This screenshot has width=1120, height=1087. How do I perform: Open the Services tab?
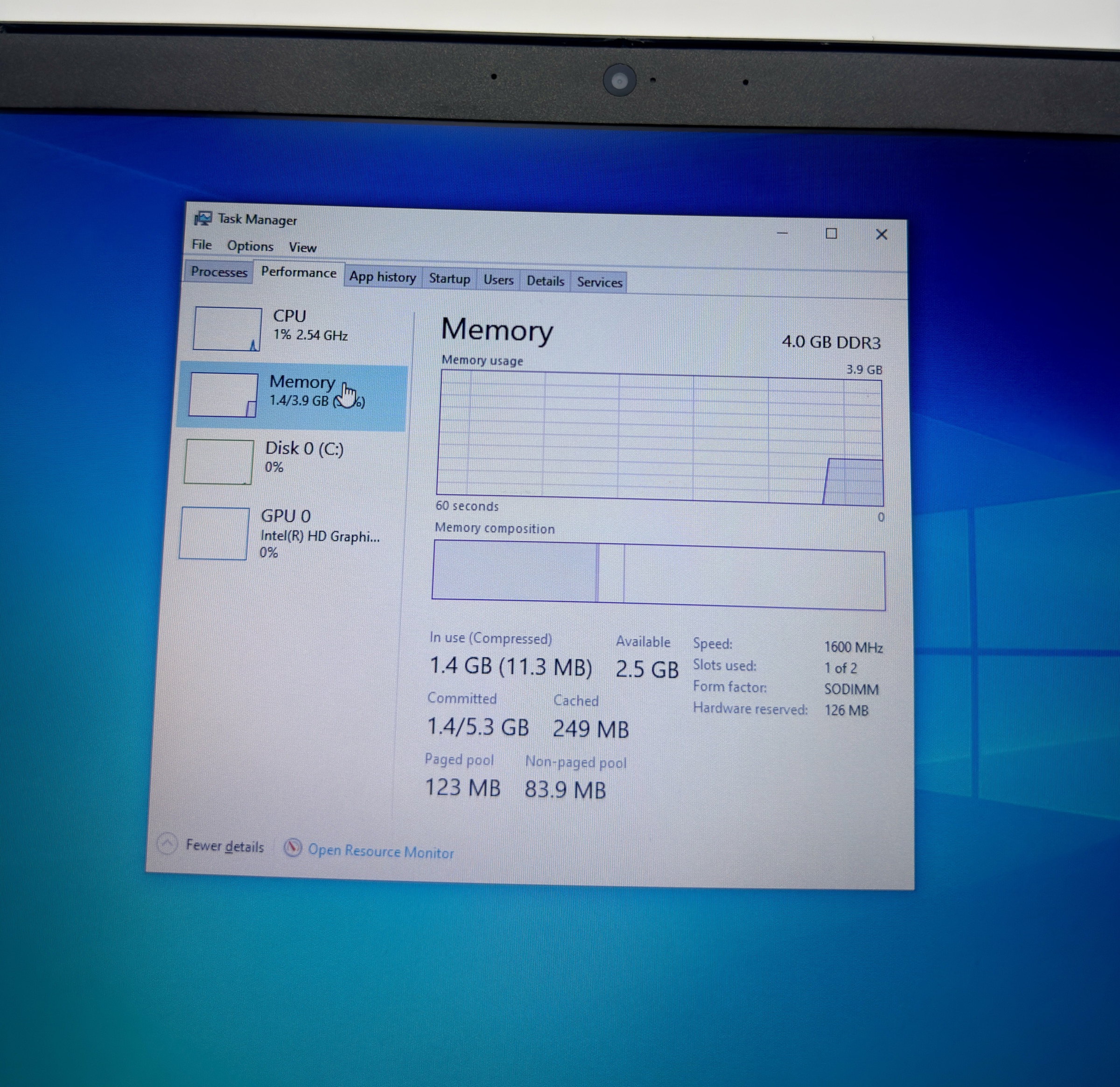pos(599,282)
